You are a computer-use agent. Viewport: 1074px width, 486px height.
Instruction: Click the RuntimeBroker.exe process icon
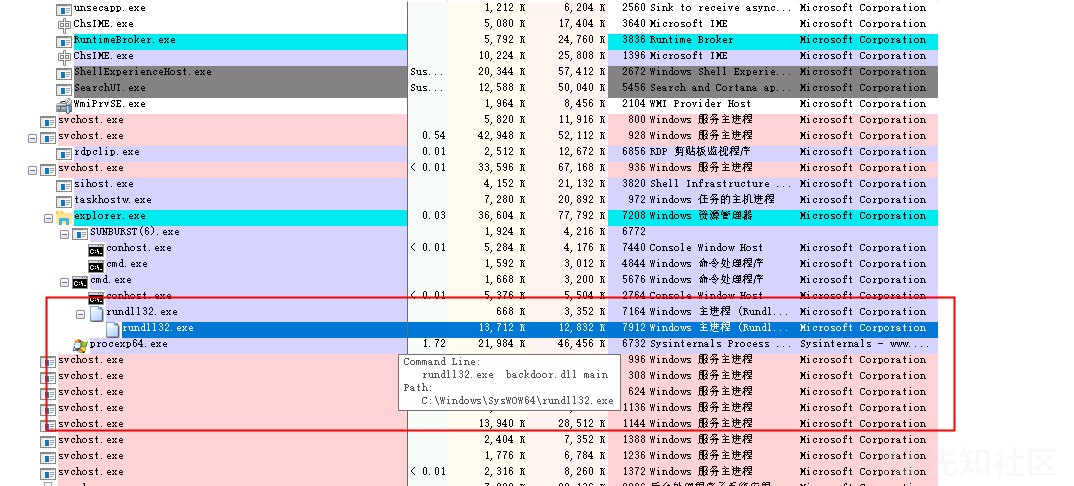pyautogui.click(x=64, y=41)
